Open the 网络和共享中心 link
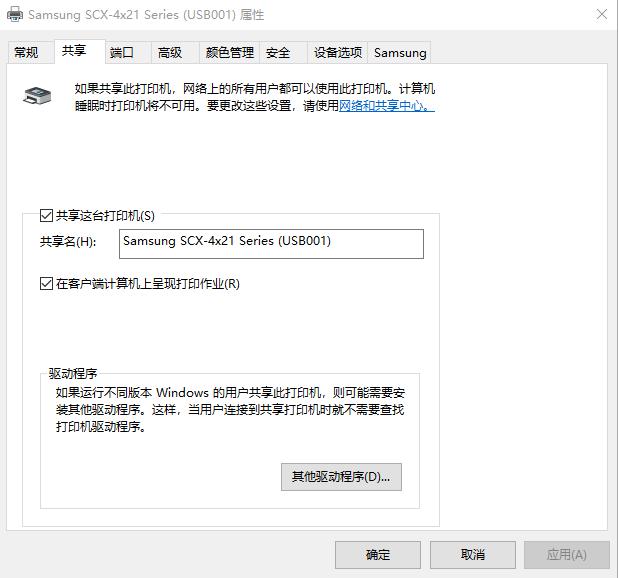This screenshot has width=618, height=578. [x=387, y=106]
